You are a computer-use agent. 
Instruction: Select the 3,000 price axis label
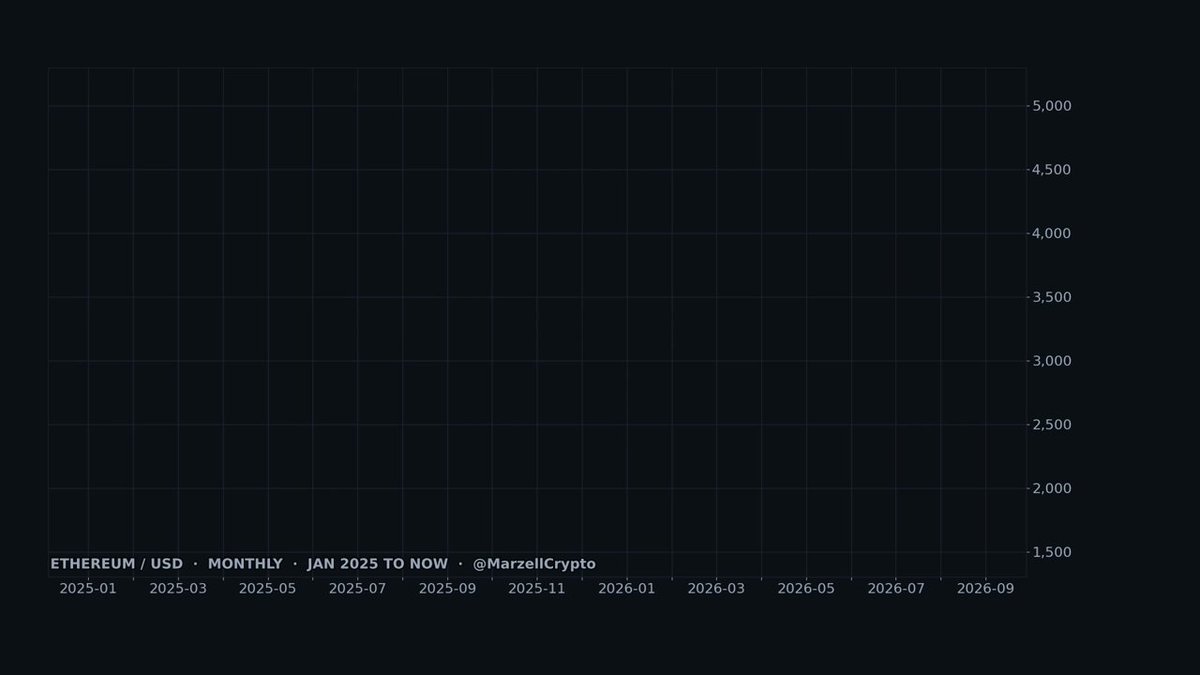click(x=1051, y=361)
